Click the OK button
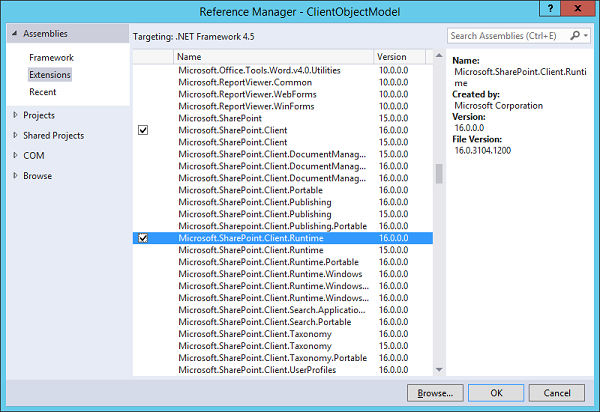The width and height of the screenshot is (600, 412). (496, 393)
